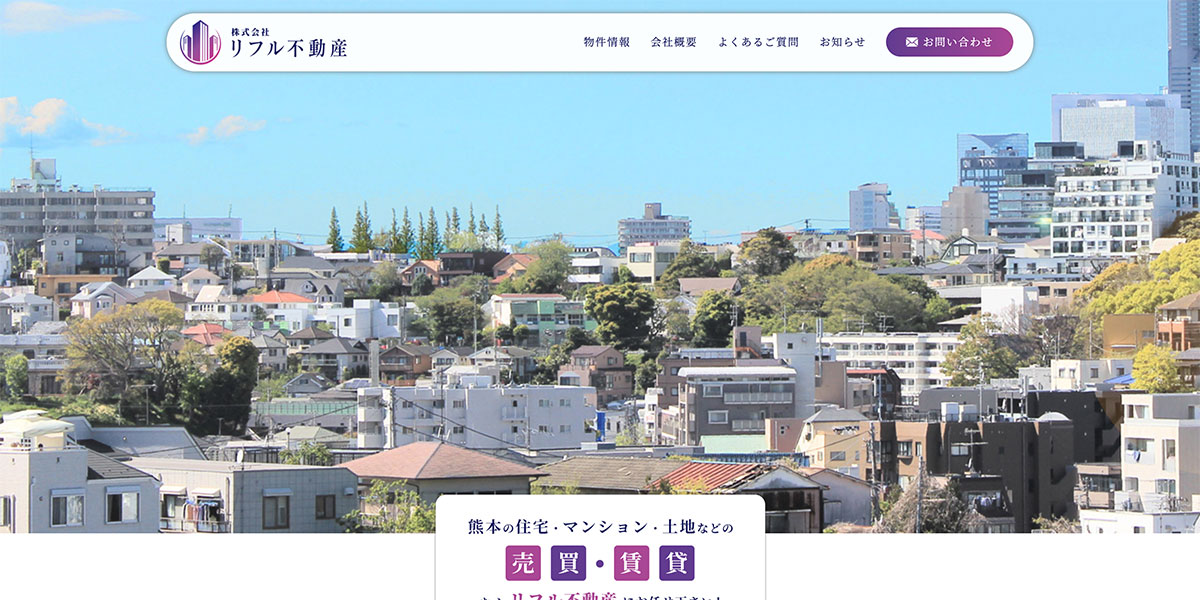Click the envelope icon in the contact button
The width and height of the screenshot is (1200, 600).
pos(912,42)
